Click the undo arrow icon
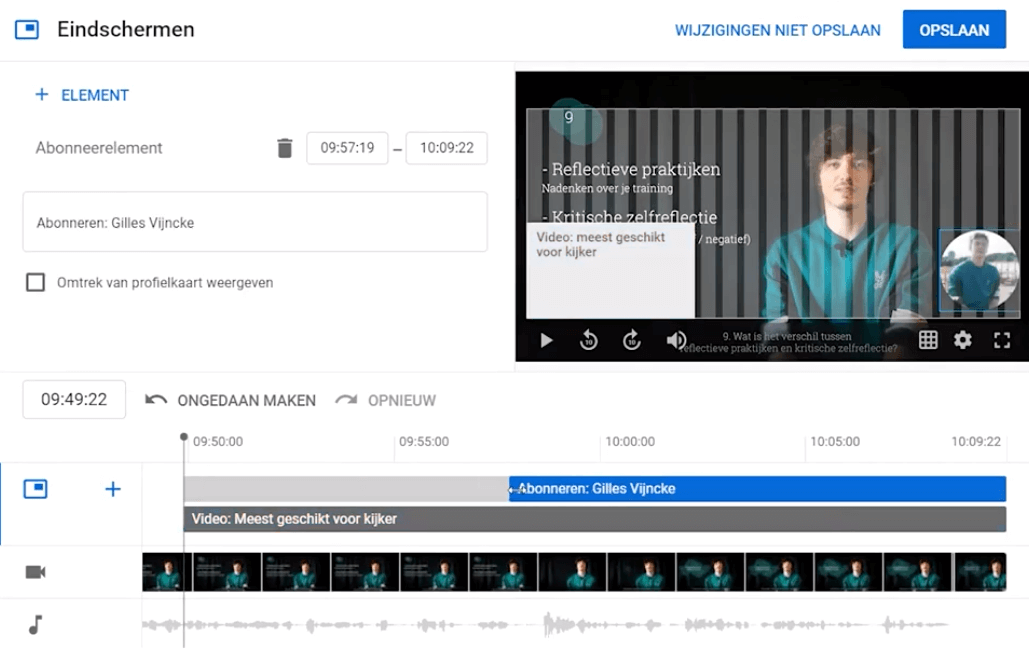The image size is (1029, 650). [x=156, y=399]
